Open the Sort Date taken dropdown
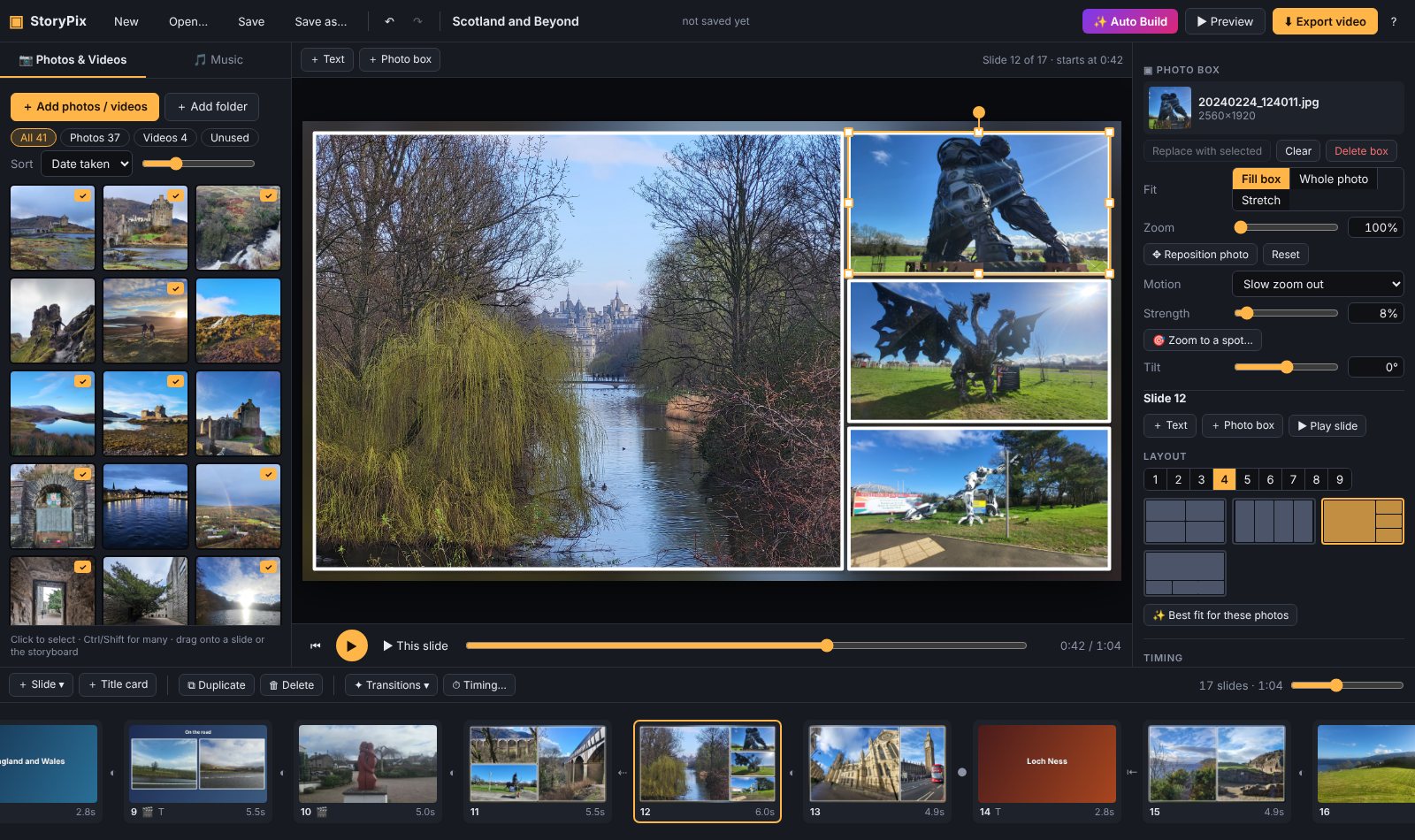Screen dimensions: 1415x840 tap(87, 164)
